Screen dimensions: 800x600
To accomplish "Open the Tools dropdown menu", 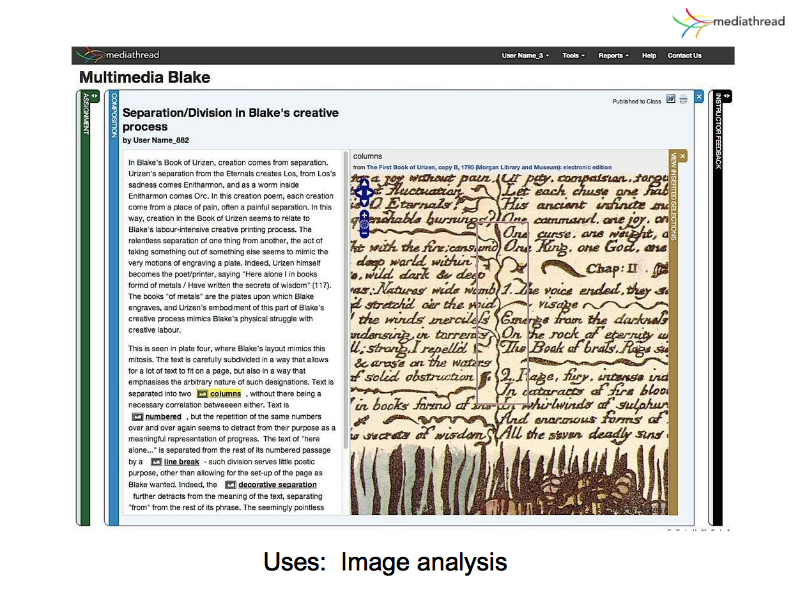I will [x=573, y=56].
